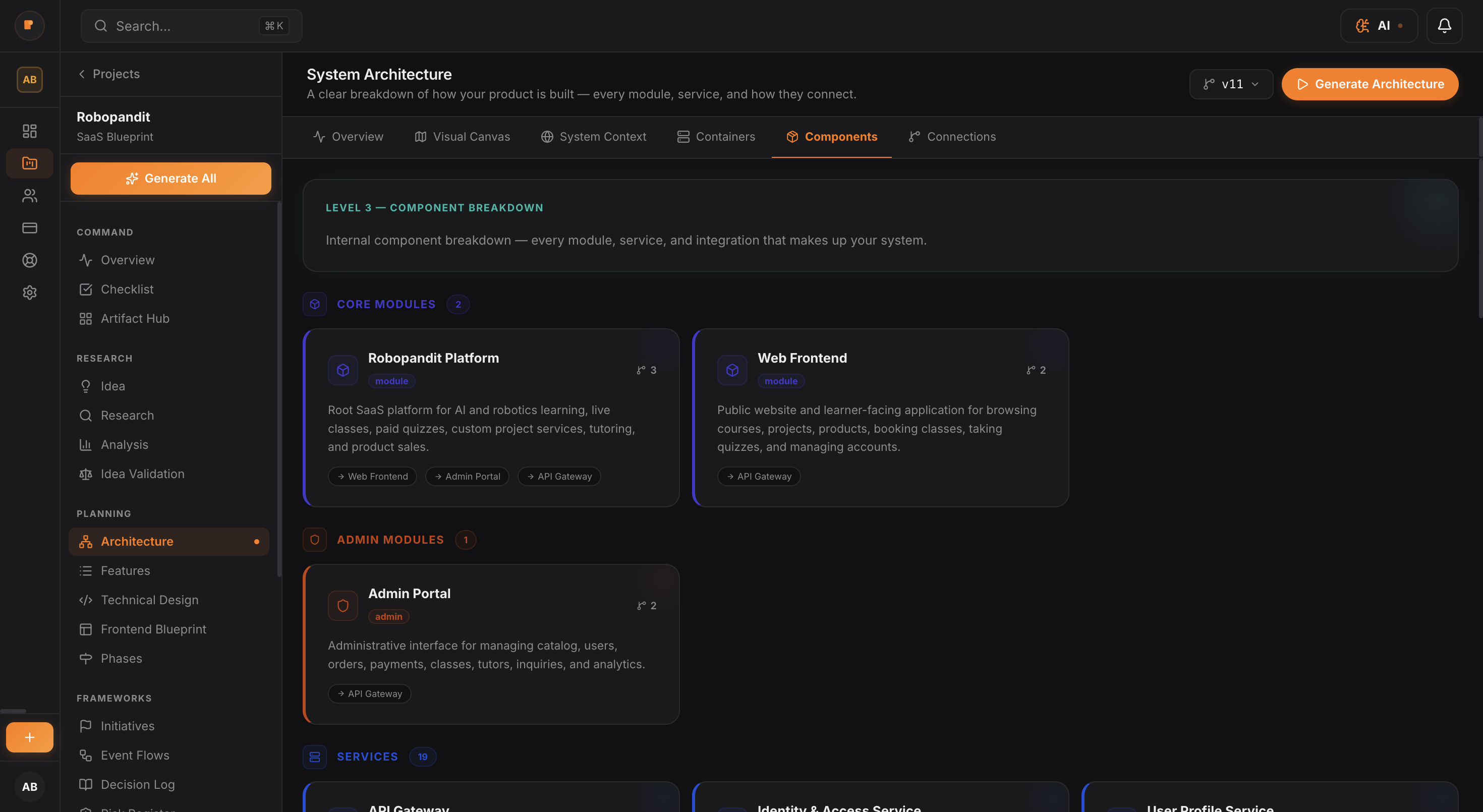Open the billing card icon in the sidebar
Image resolution: width=1483 pixels, height=812 pixels.
tap(29, 228)
